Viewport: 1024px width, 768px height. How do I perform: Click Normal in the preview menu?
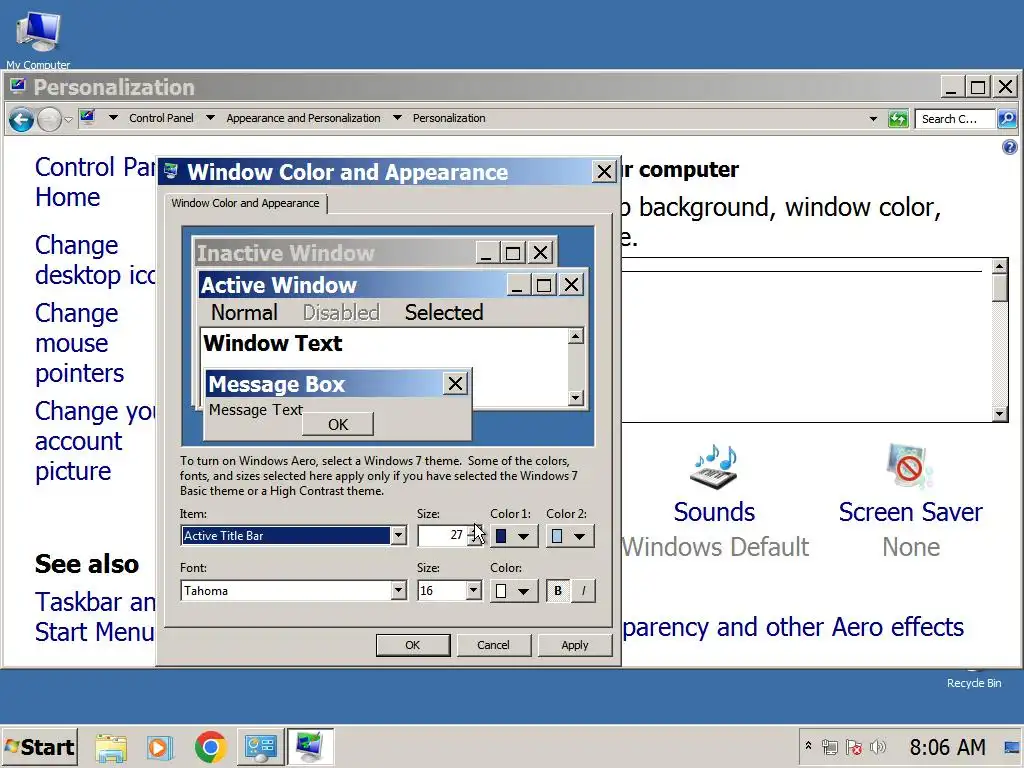coord(244,313)
